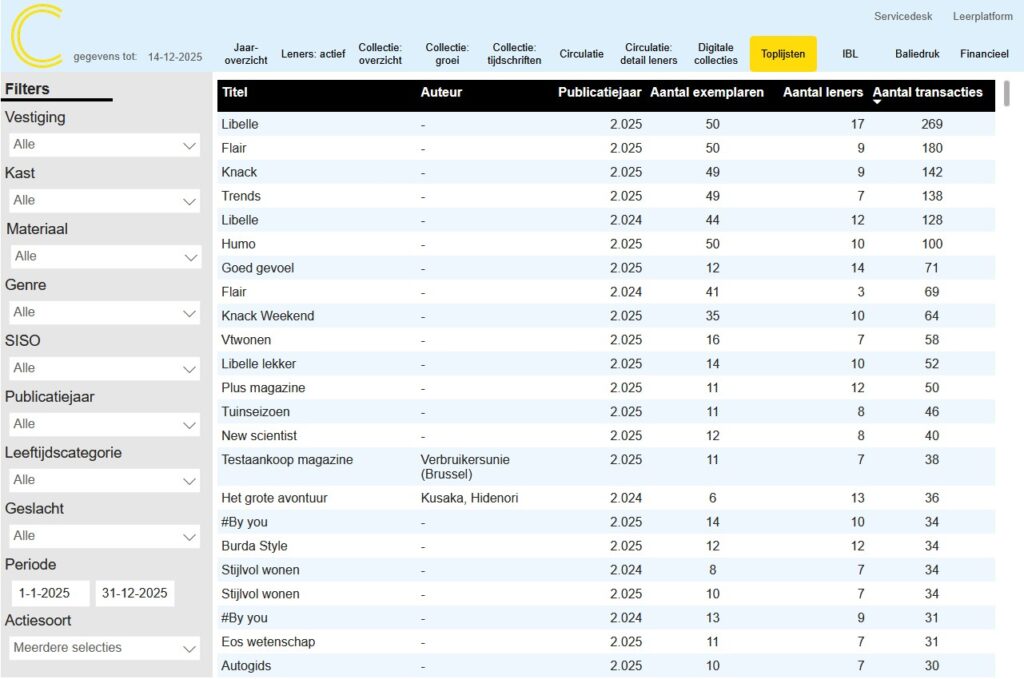This screenshot has width=1024, height=679.
Task: Expand the Actiesoort Meerdere selecties dropdown
Action: [190, 648]
